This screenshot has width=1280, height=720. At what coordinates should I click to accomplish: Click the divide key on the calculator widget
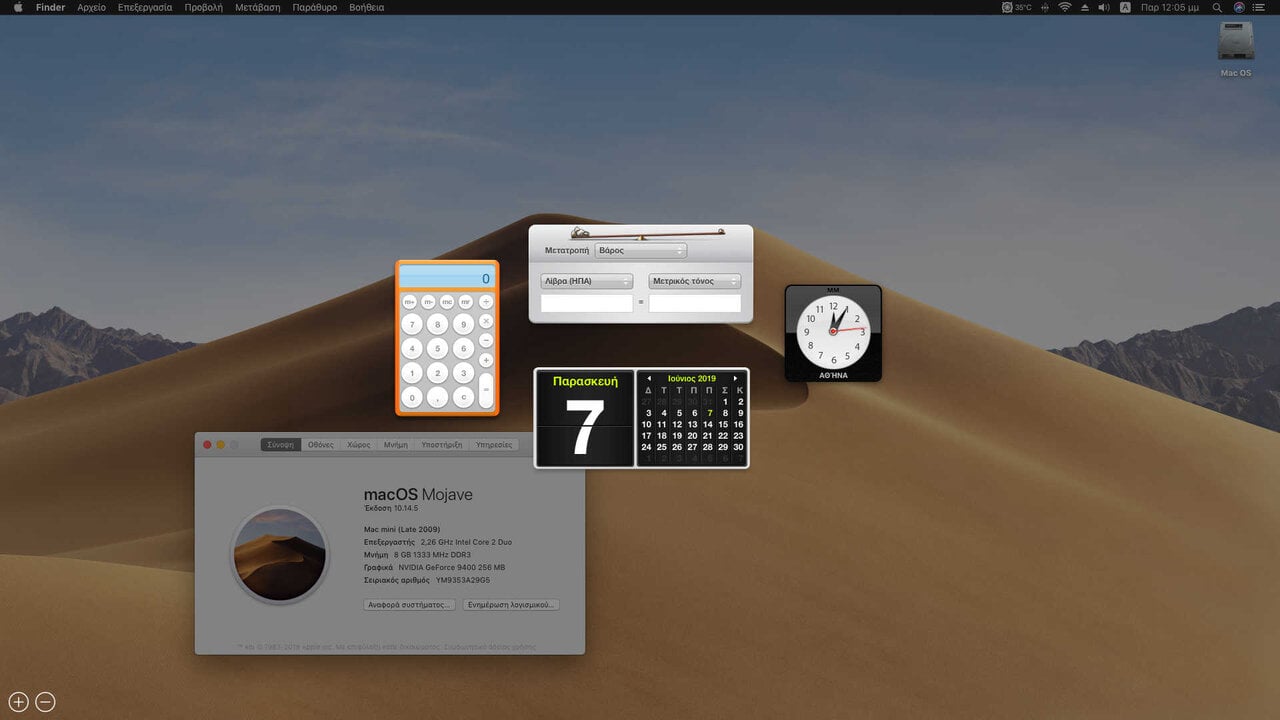[486, 302]
